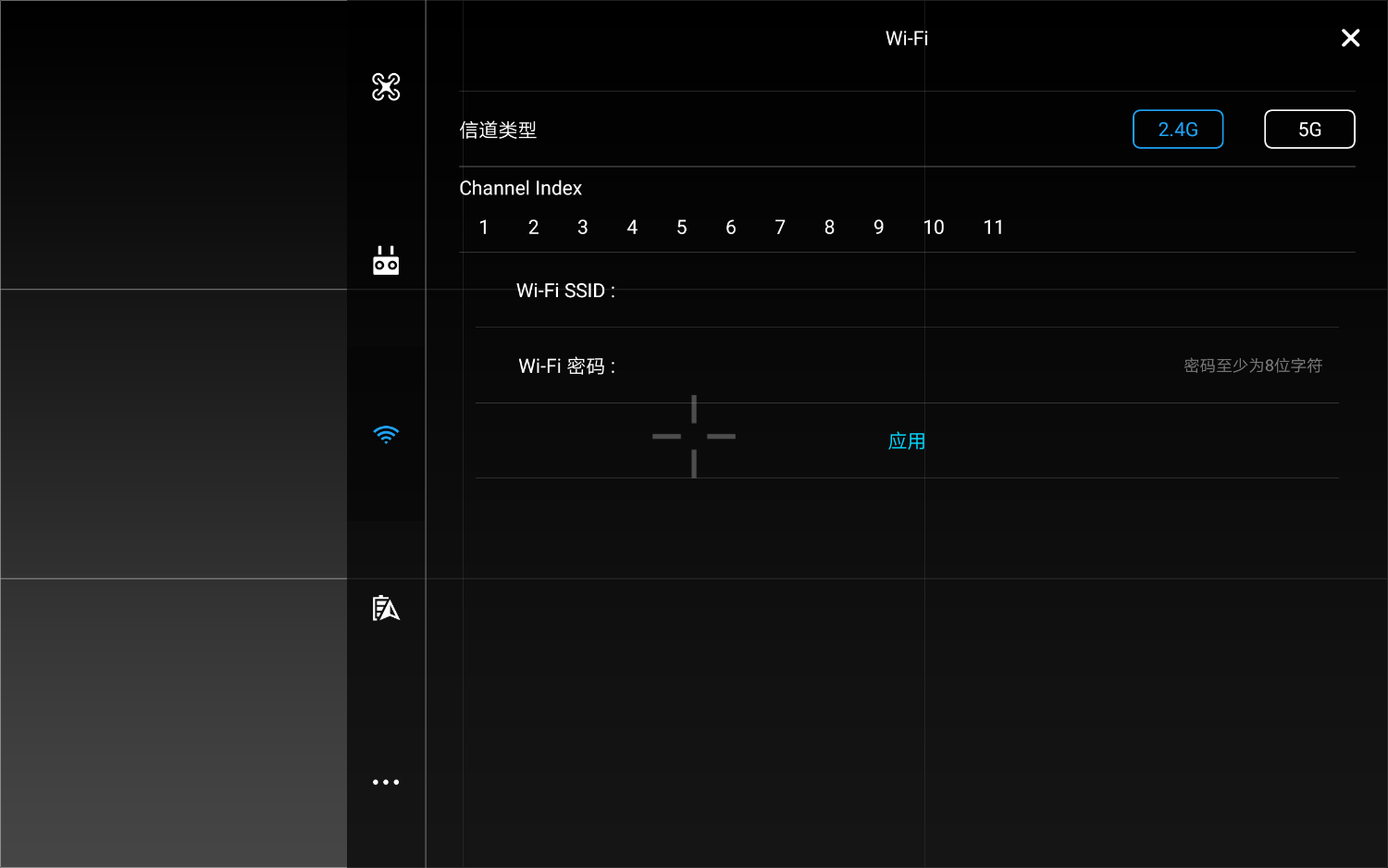The image size is (1388, 868).
Task: Select the Wi-Fi panel title text
Action: [x=907, y=38]
